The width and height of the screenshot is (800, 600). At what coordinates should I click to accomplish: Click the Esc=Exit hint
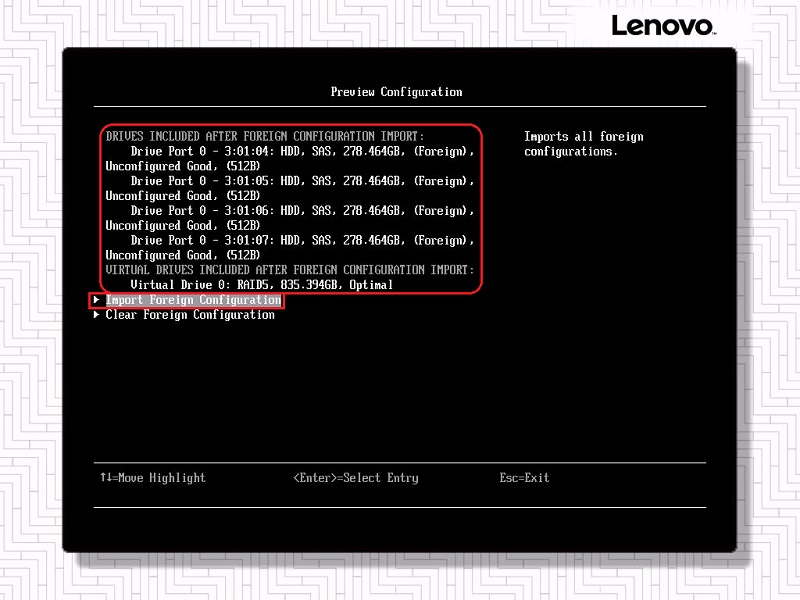pos(524,478)
